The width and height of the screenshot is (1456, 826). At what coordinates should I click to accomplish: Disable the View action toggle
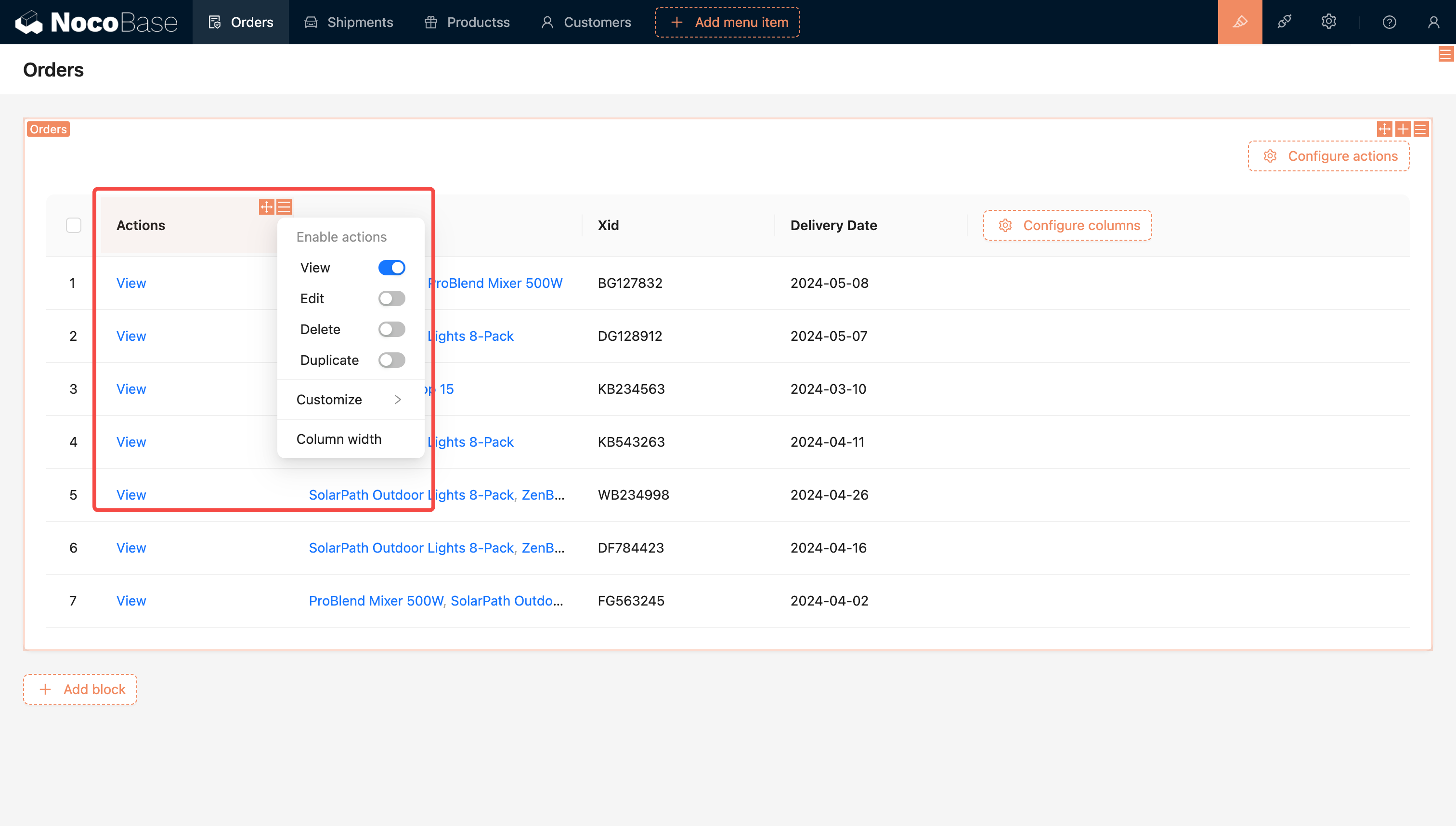coord(391,268)
